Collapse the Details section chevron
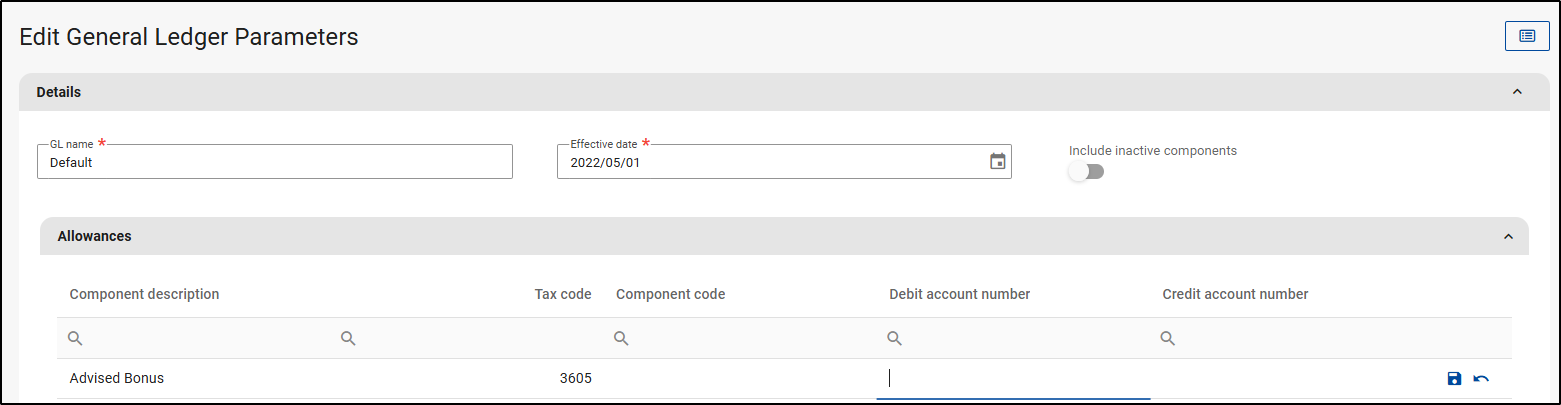The image size is (1561, 405). (1517, 92)
